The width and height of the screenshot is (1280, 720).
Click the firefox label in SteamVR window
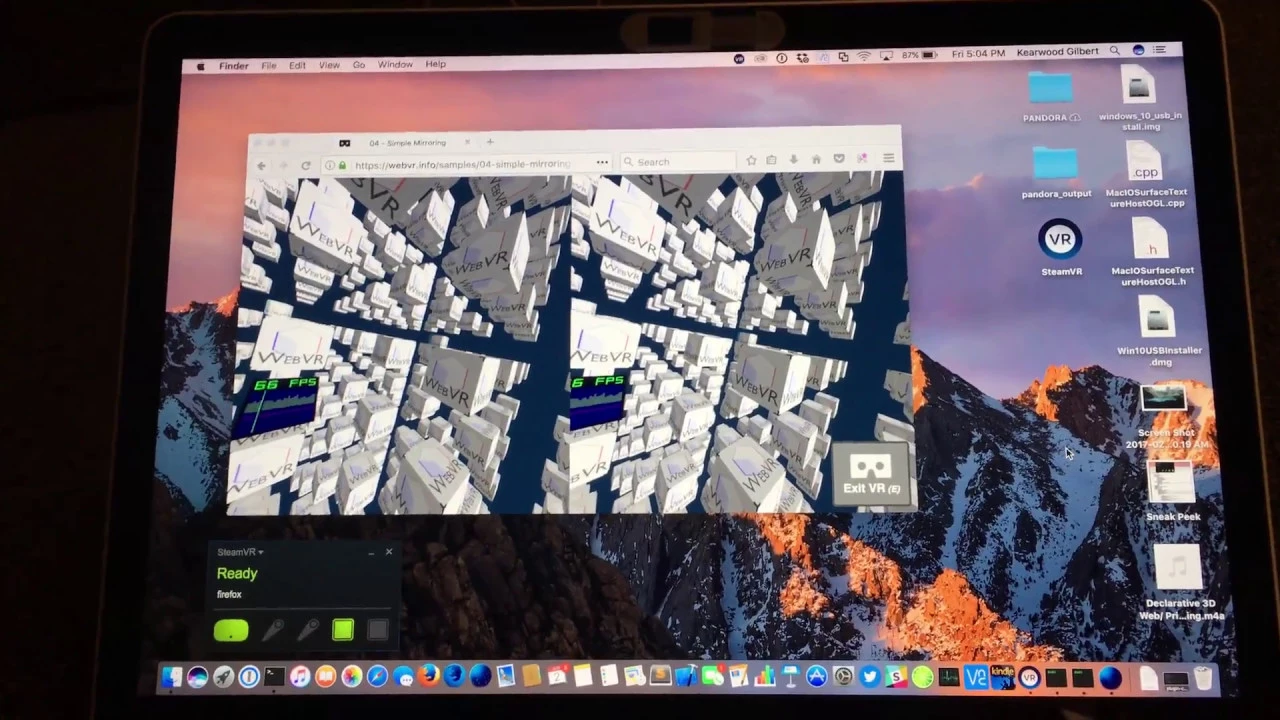229,594
